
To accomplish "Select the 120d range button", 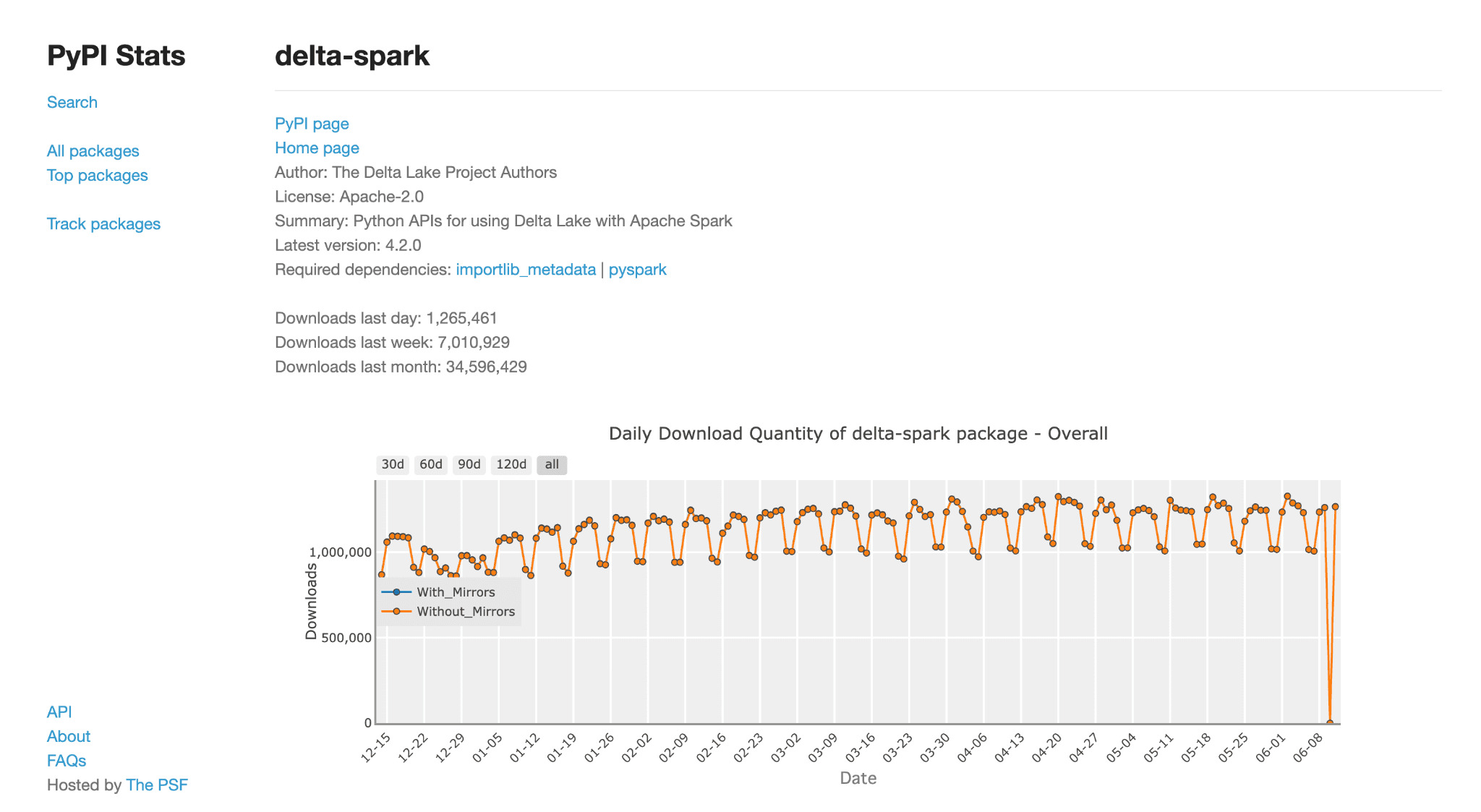I will tap(511, 465).
